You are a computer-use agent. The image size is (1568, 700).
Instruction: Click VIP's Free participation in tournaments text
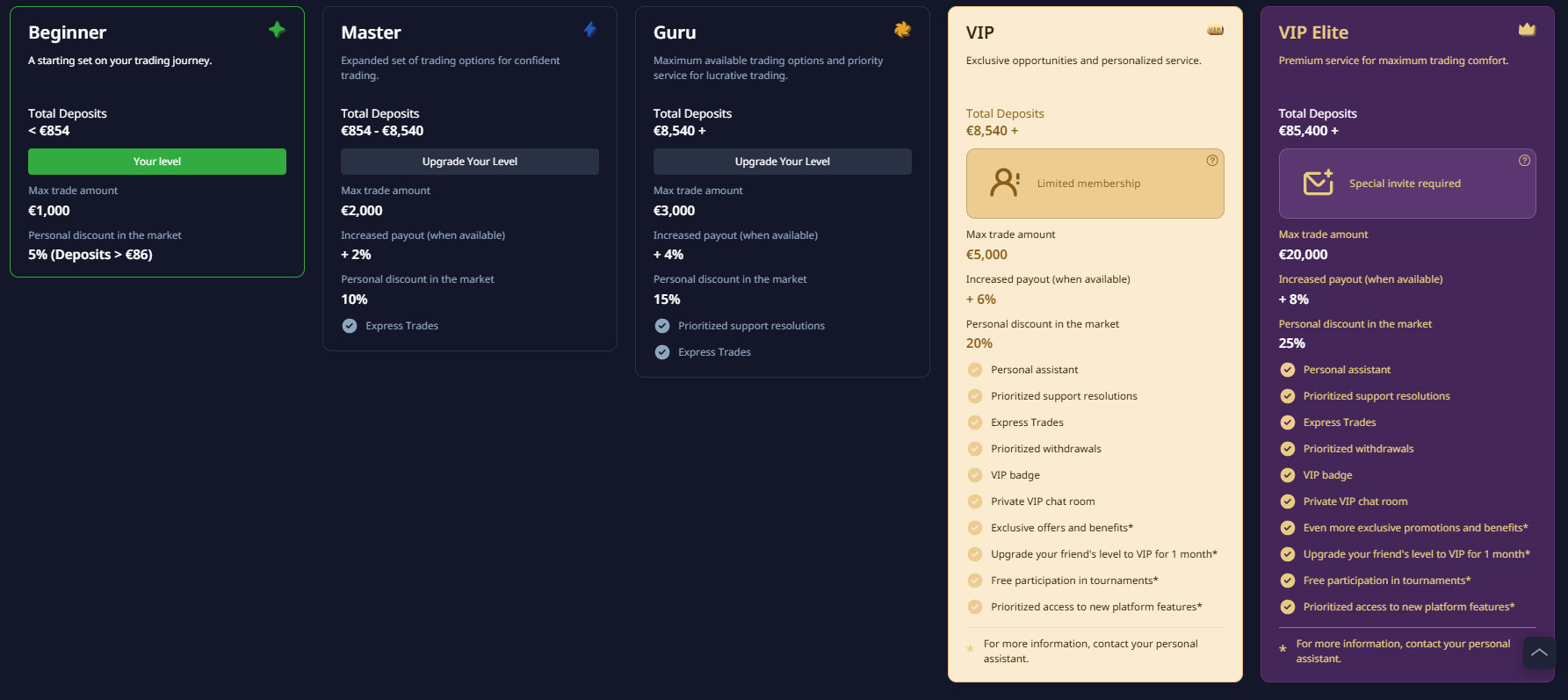1074,581
